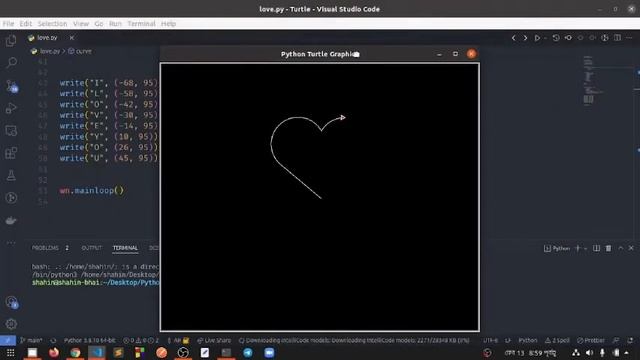The width and height of the screenshot is (640, 360).
Task: Open run button dropdown arrow
Action: coord(545,38)
